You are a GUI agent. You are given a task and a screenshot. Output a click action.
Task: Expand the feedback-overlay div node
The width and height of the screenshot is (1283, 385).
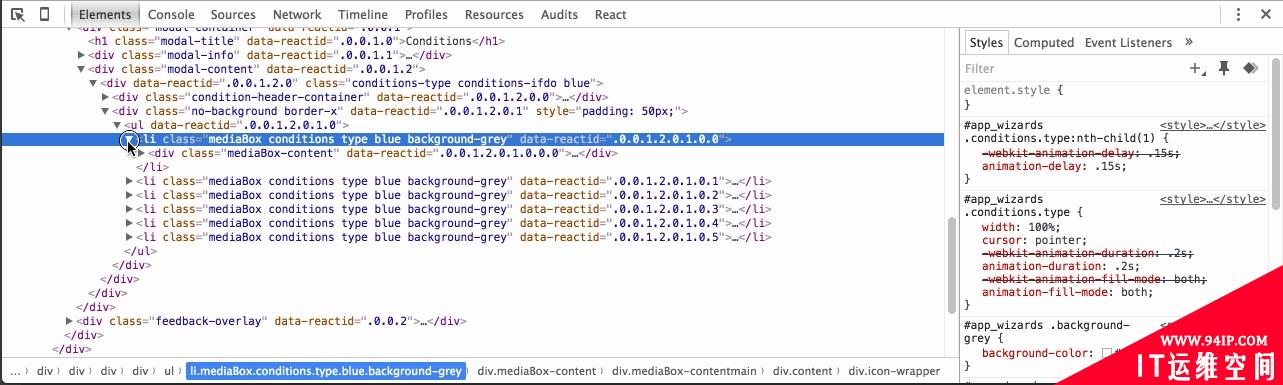click(x=69, y=321)
